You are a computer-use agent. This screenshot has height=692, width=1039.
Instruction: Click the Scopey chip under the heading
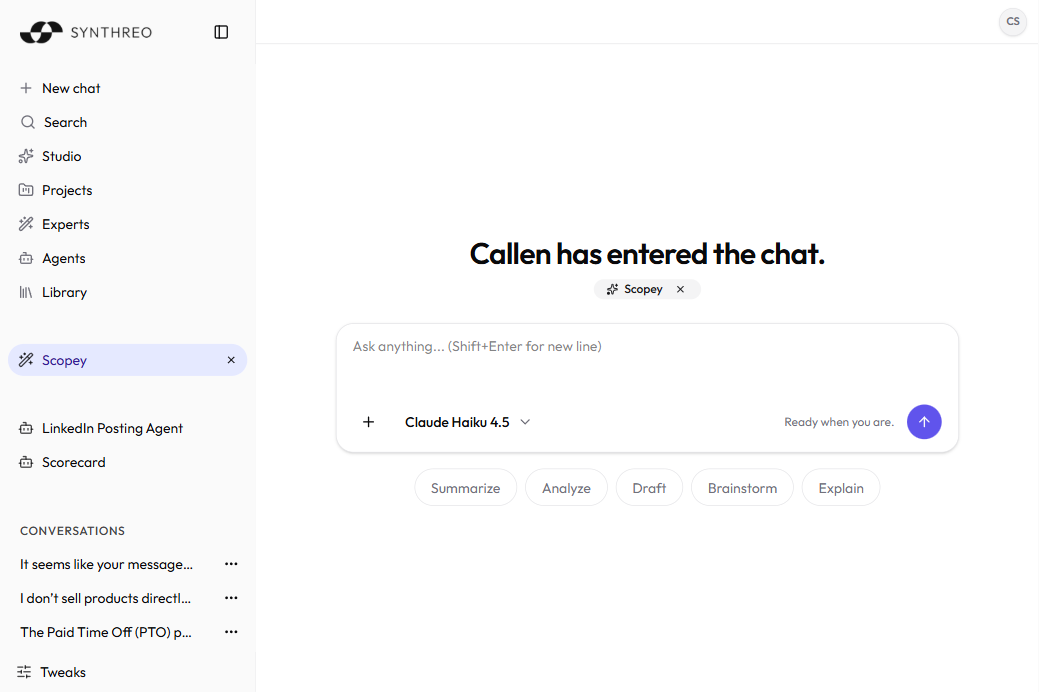tap(647, 289)
